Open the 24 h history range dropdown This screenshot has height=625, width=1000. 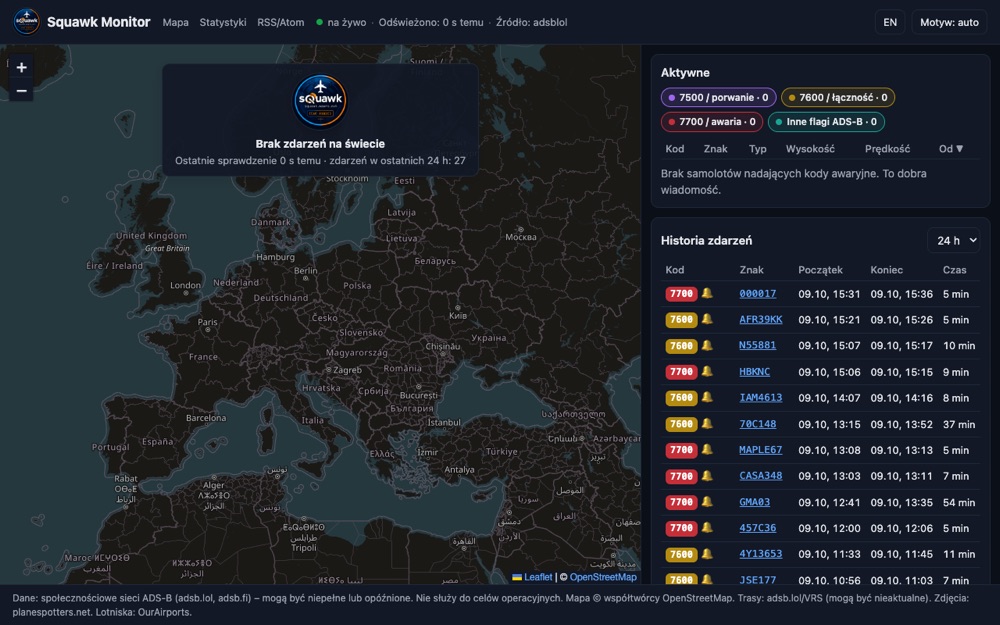pos(953,240)
